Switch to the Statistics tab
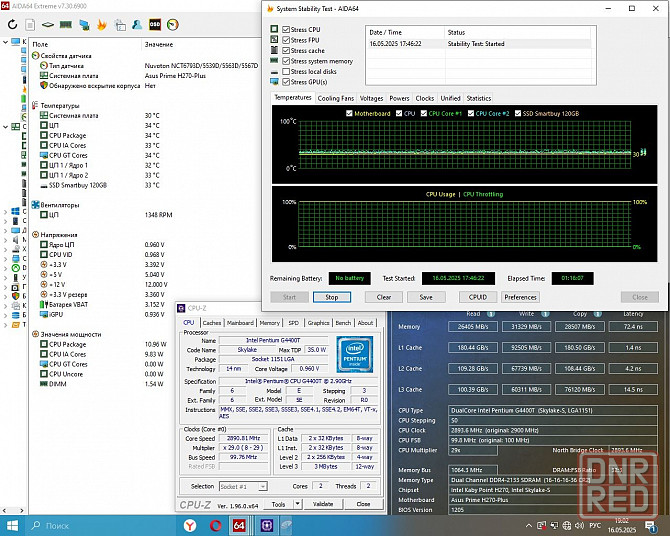670x536 pixels. pos(479,98)
